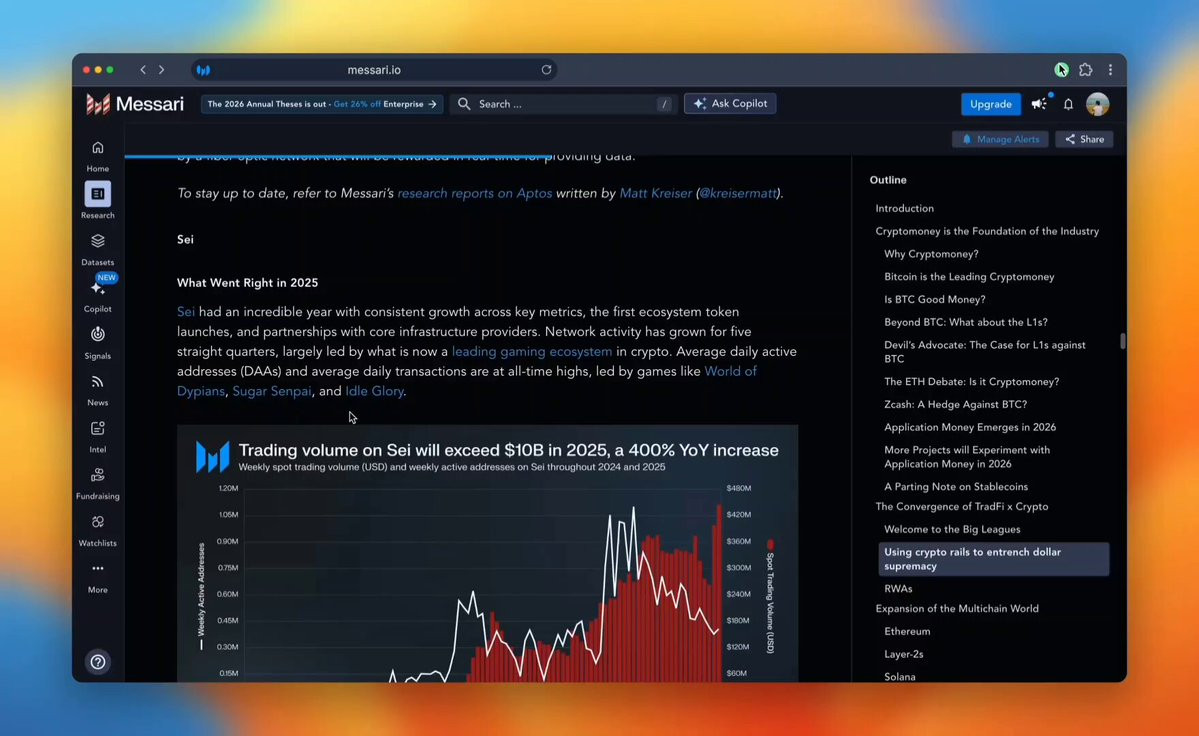Click the messari.io address bar
Image resolution: width=1199 pixels, height=736 pixels.
374,70
